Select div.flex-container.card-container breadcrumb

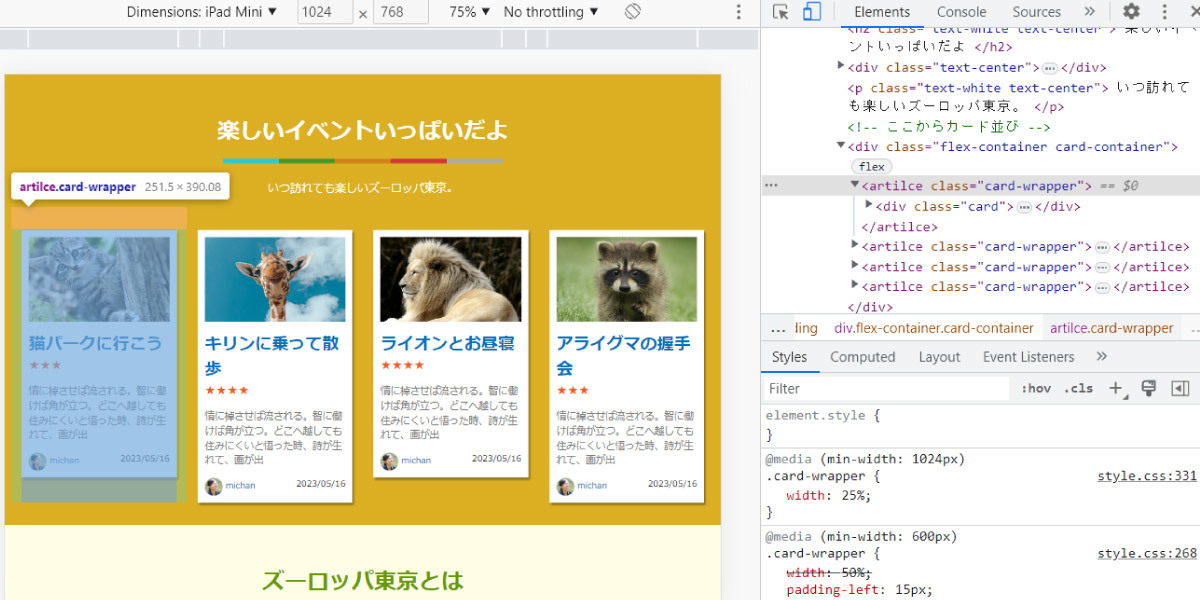click(934, 328)
